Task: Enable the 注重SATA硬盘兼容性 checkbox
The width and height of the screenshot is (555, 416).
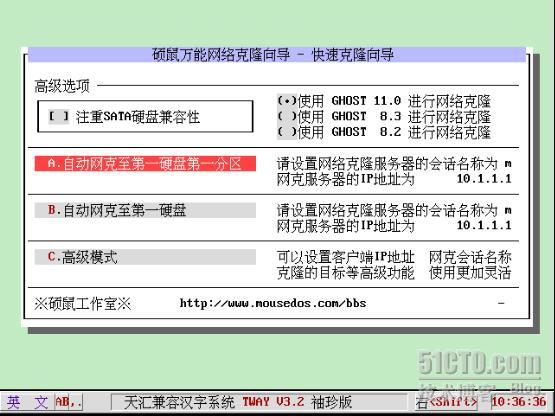Action: pos(58,116)
